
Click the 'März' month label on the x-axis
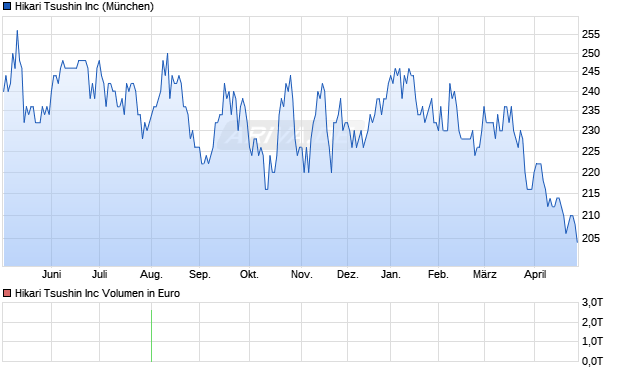(x=485, y=274)
